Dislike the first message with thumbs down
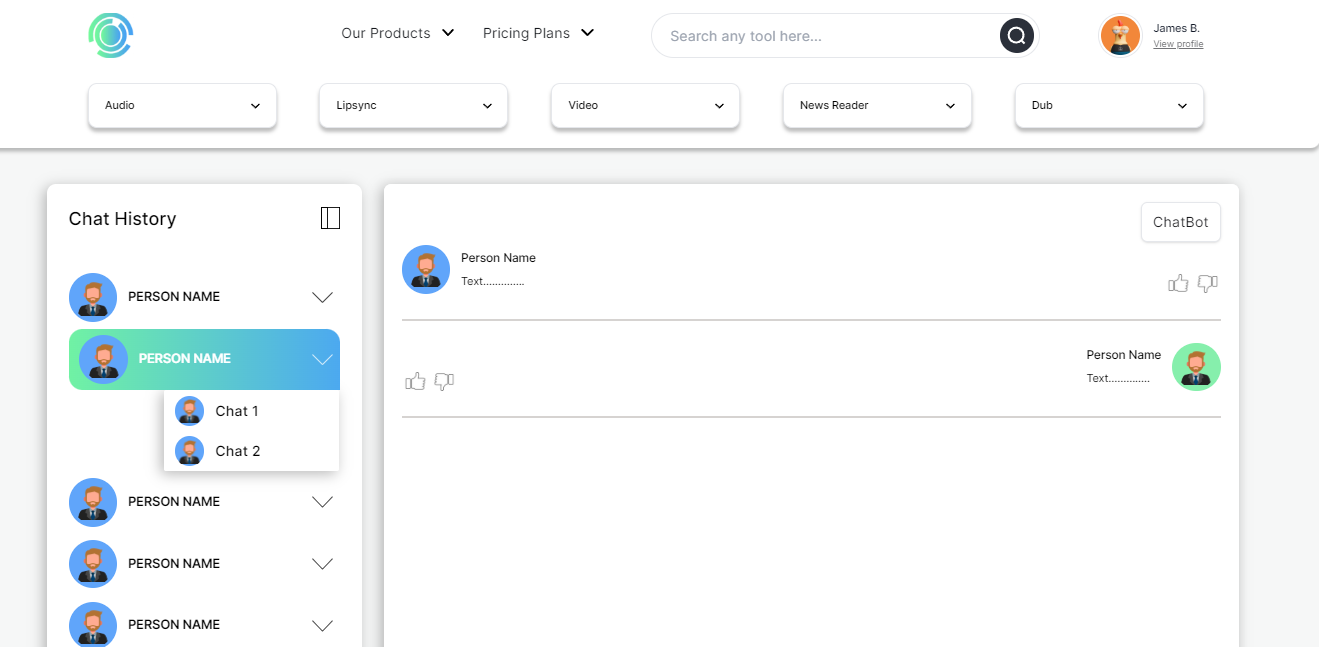Viewport: 1319px width, 647px height. (1207, 283)
